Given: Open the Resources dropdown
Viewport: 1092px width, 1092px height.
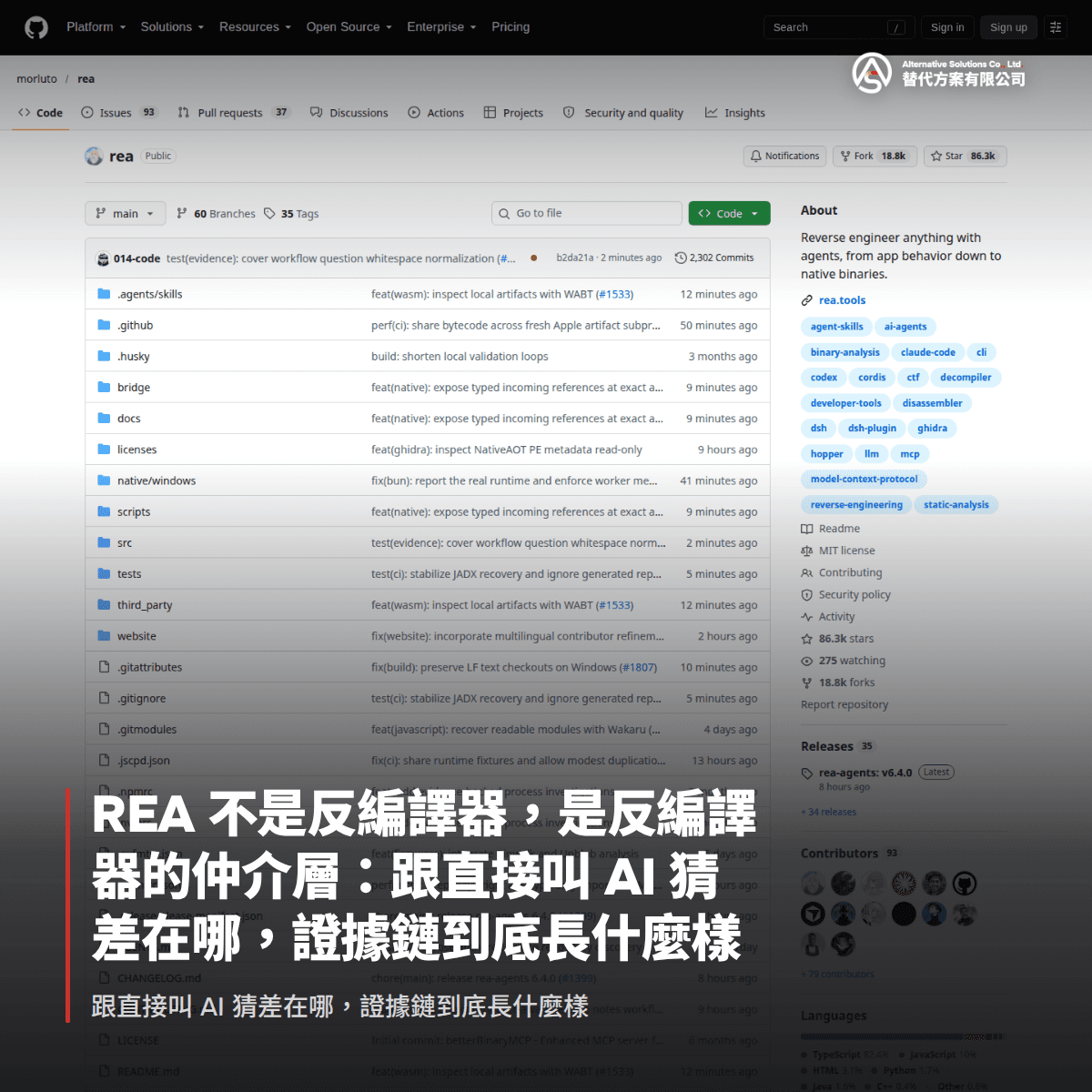Looking at the screenshot, I should pyautogui.click(x=255, y=27).
